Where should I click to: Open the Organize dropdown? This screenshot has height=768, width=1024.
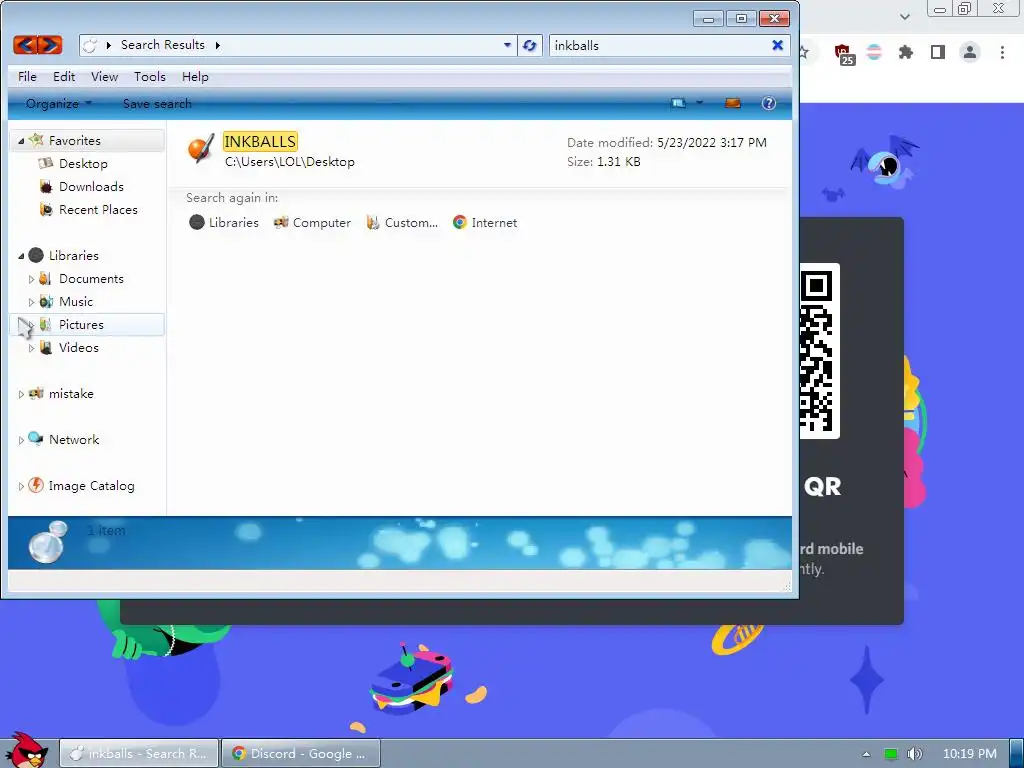[59, 104]
